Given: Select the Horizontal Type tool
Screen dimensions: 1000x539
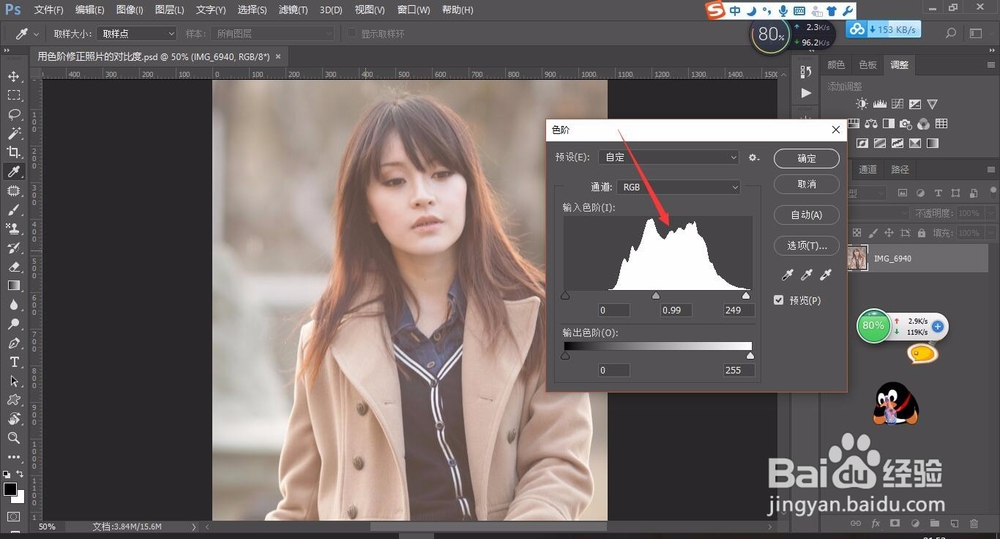Looking at the screenshot, I should 13,362.
